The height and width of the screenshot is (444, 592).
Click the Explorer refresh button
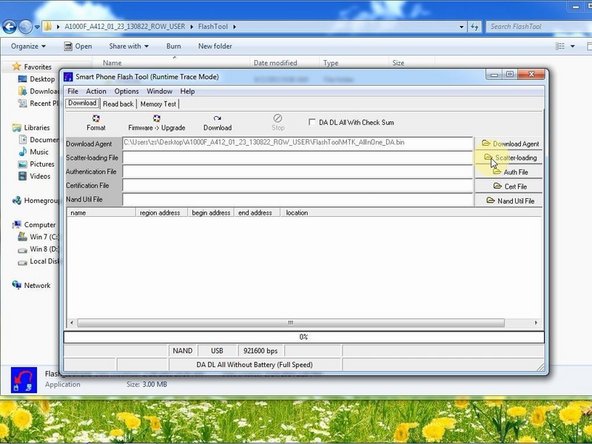tap(475, 27)
